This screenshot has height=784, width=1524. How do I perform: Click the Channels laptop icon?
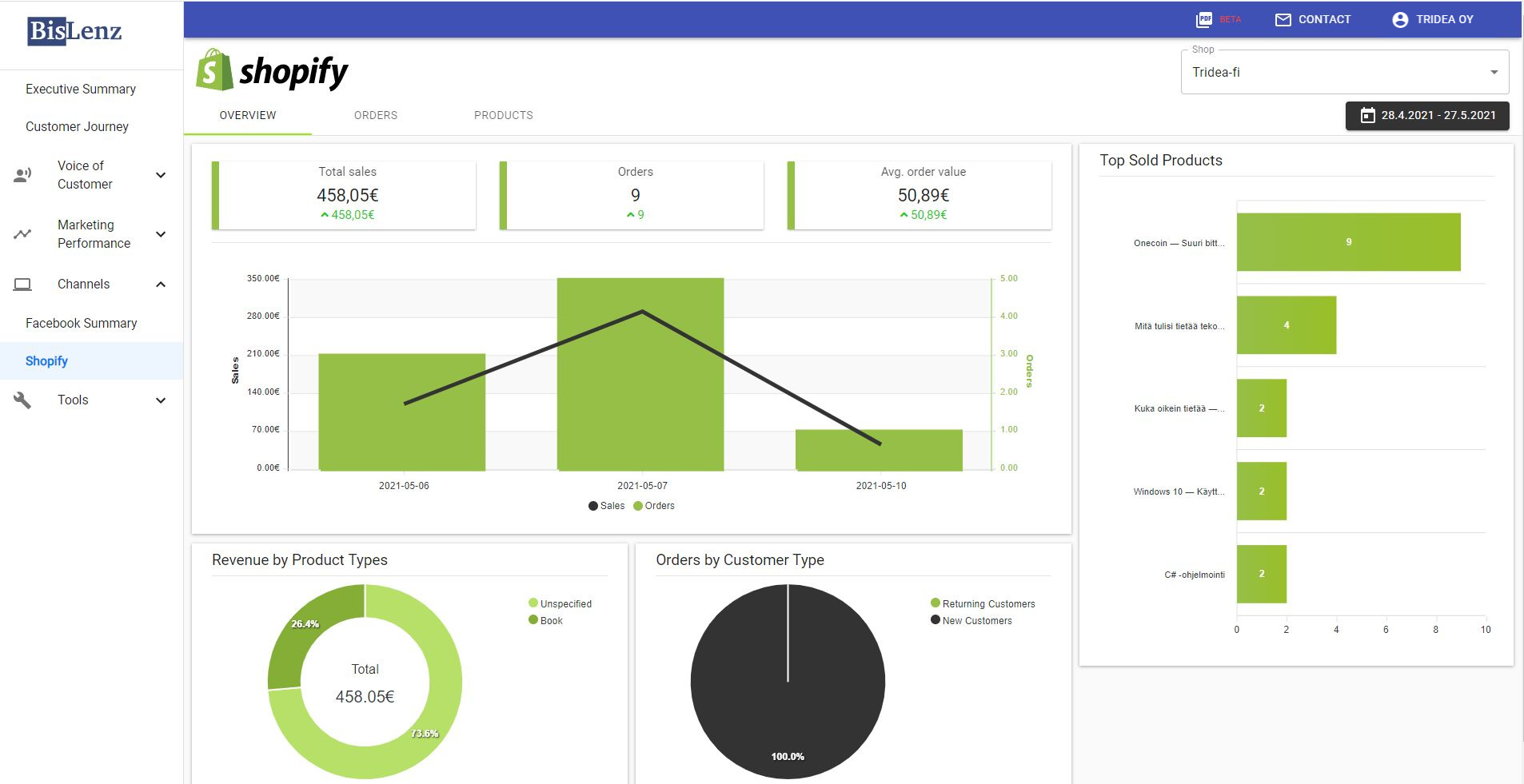23,285
